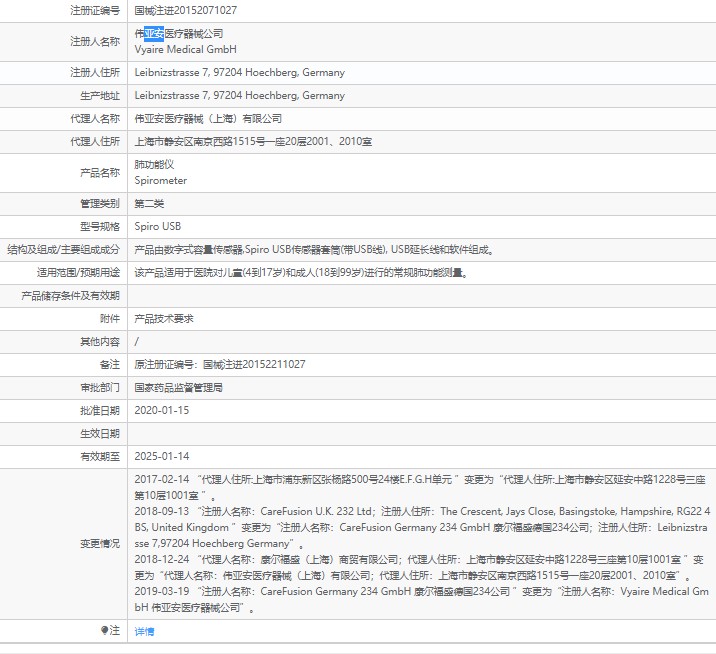Select highlighted text 亚安 in registrant name
Screen dimensions: 716x654
coord(154,33)
